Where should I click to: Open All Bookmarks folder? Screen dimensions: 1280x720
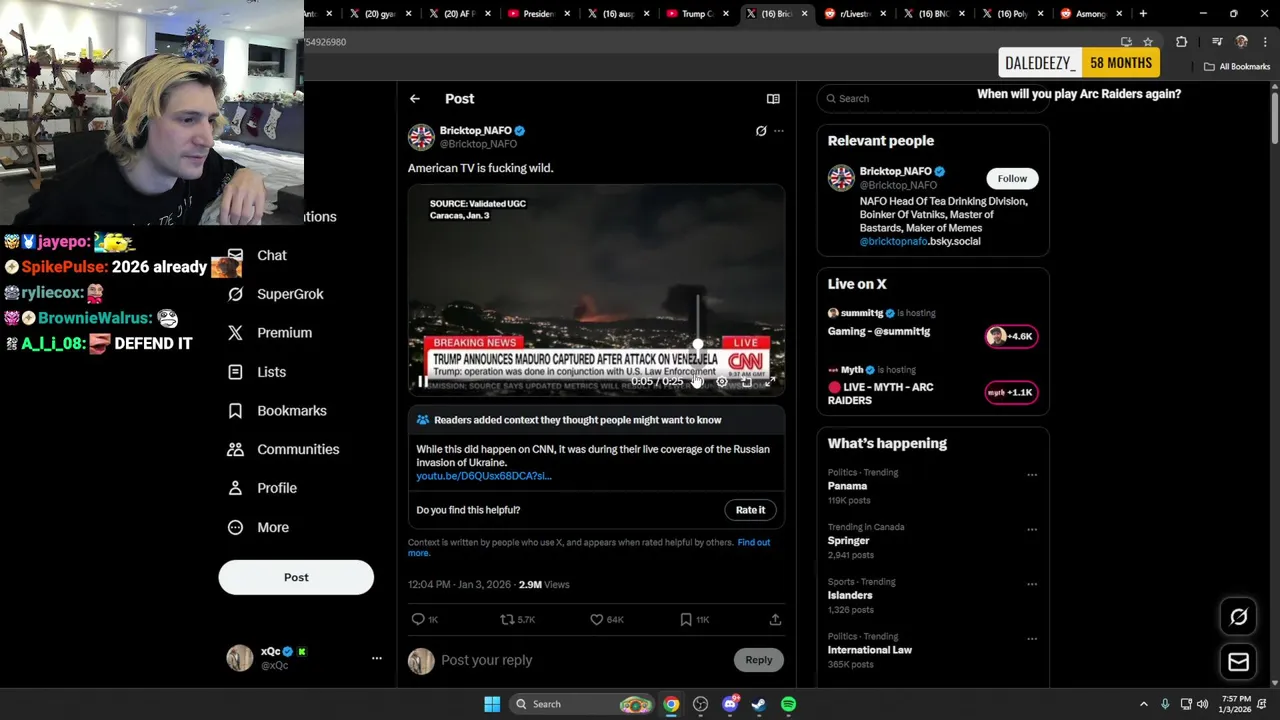(x=1237, y=67)
